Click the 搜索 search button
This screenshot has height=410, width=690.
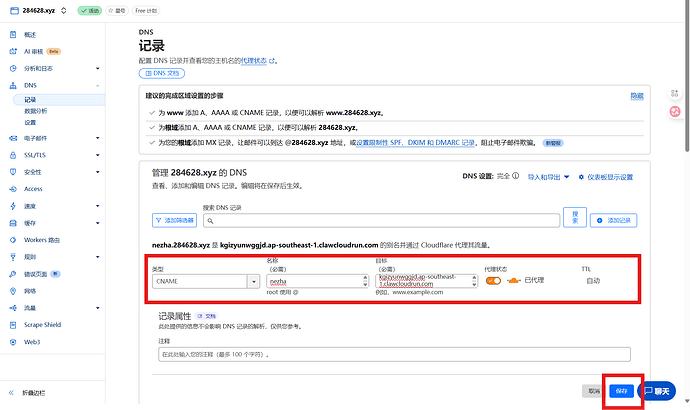tap(575, 217)
